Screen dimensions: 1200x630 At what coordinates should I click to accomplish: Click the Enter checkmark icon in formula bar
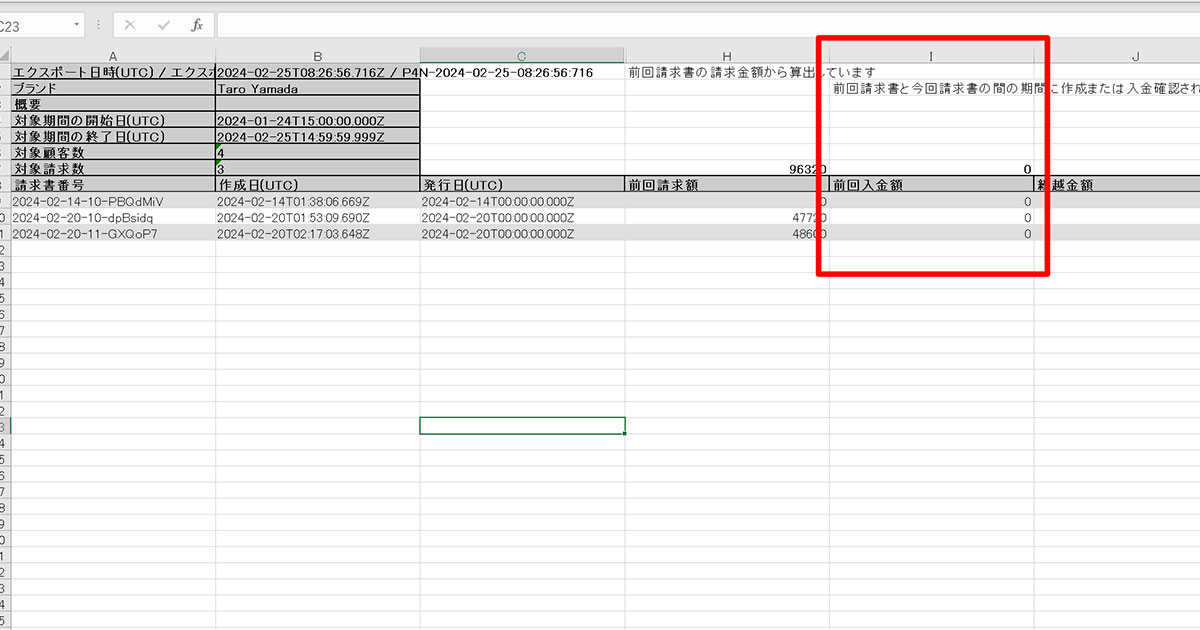tap(164, 25)
